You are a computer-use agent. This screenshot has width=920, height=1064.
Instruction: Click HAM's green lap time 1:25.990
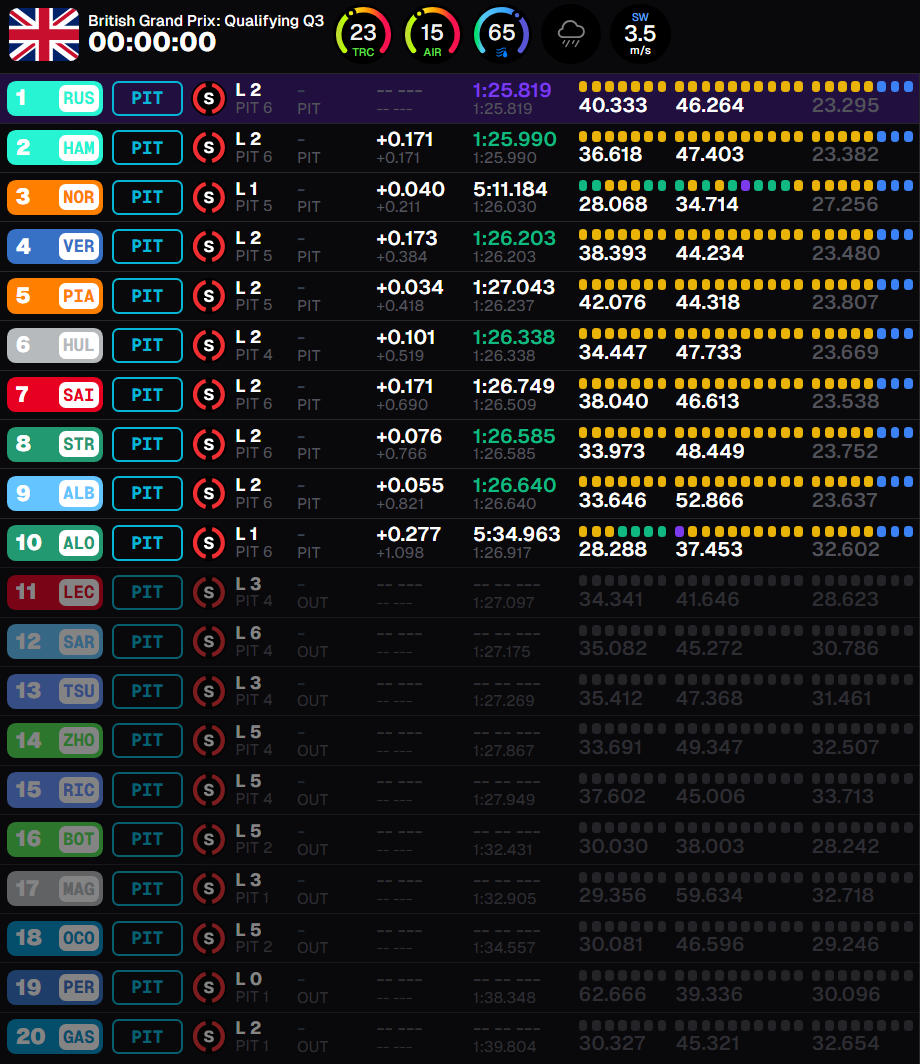point(514,139)
